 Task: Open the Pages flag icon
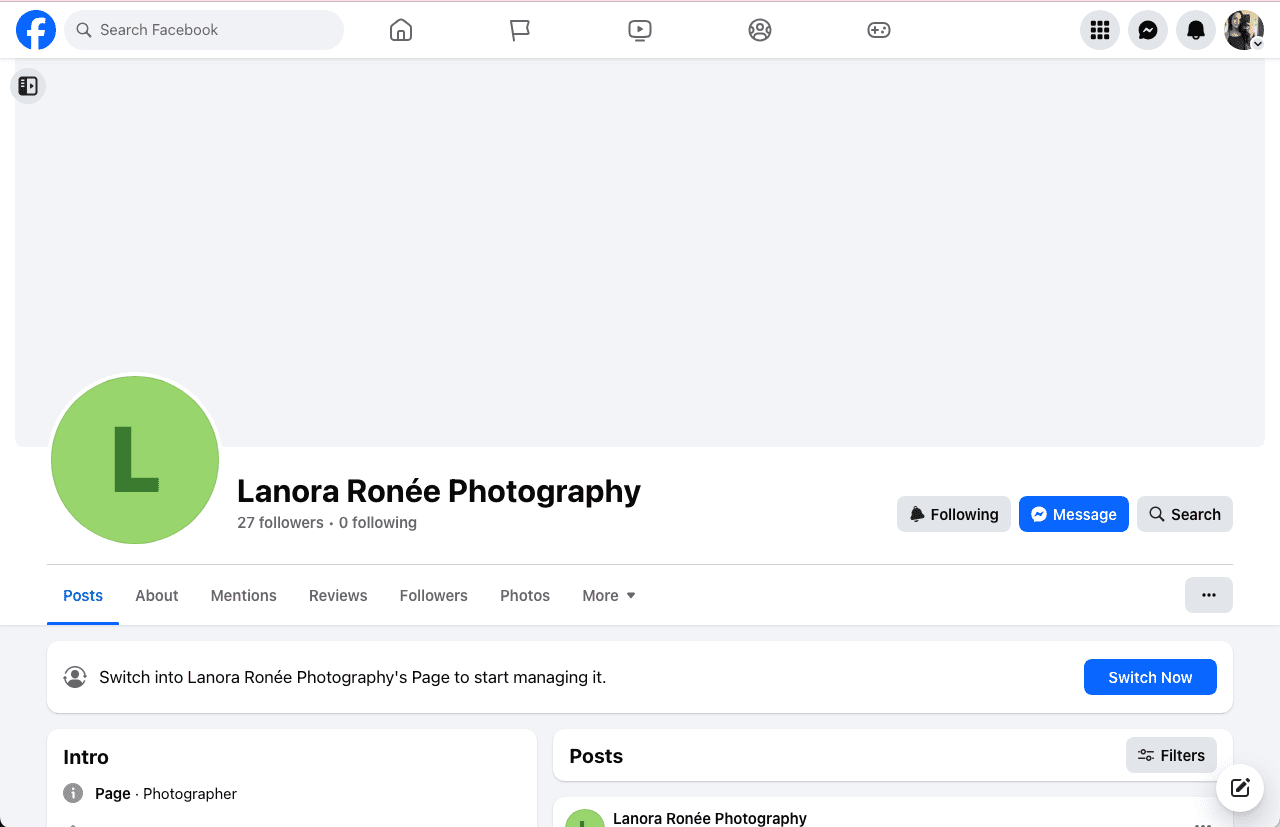click(519, 30)
